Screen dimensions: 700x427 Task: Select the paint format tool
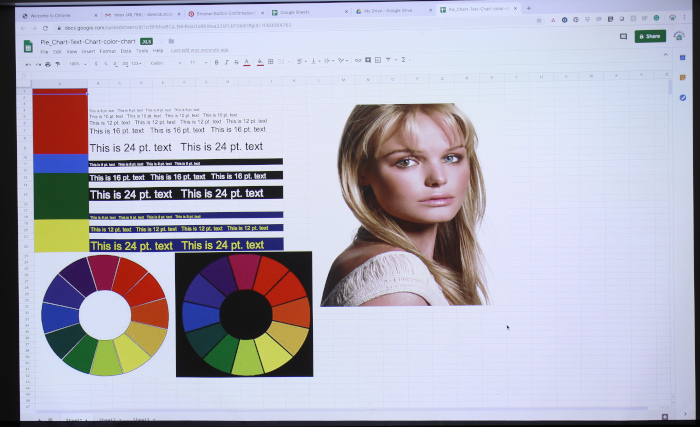[x=58, y=64]
